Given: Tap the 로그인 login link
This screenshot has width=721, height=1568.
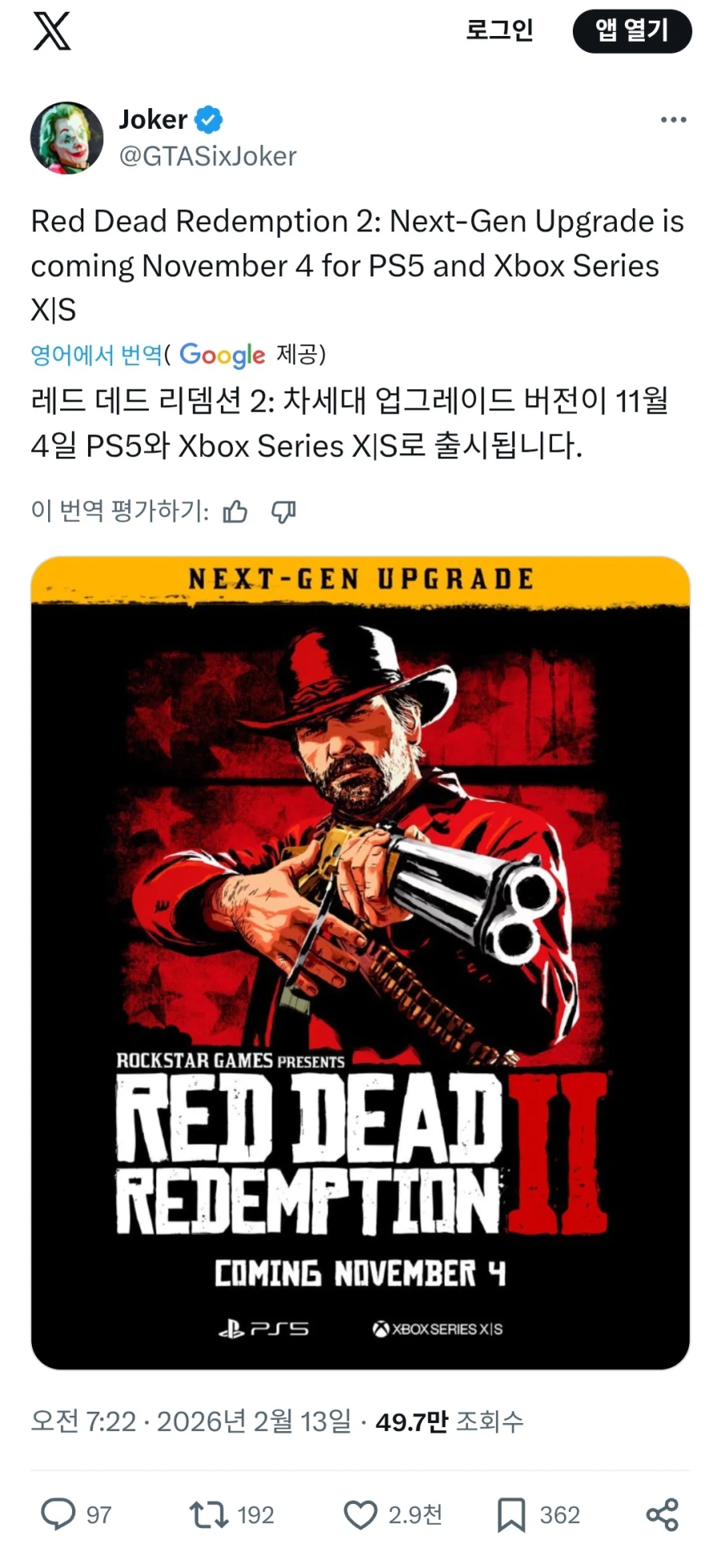Looking at the screenshot, I should [x=499, y=30].
